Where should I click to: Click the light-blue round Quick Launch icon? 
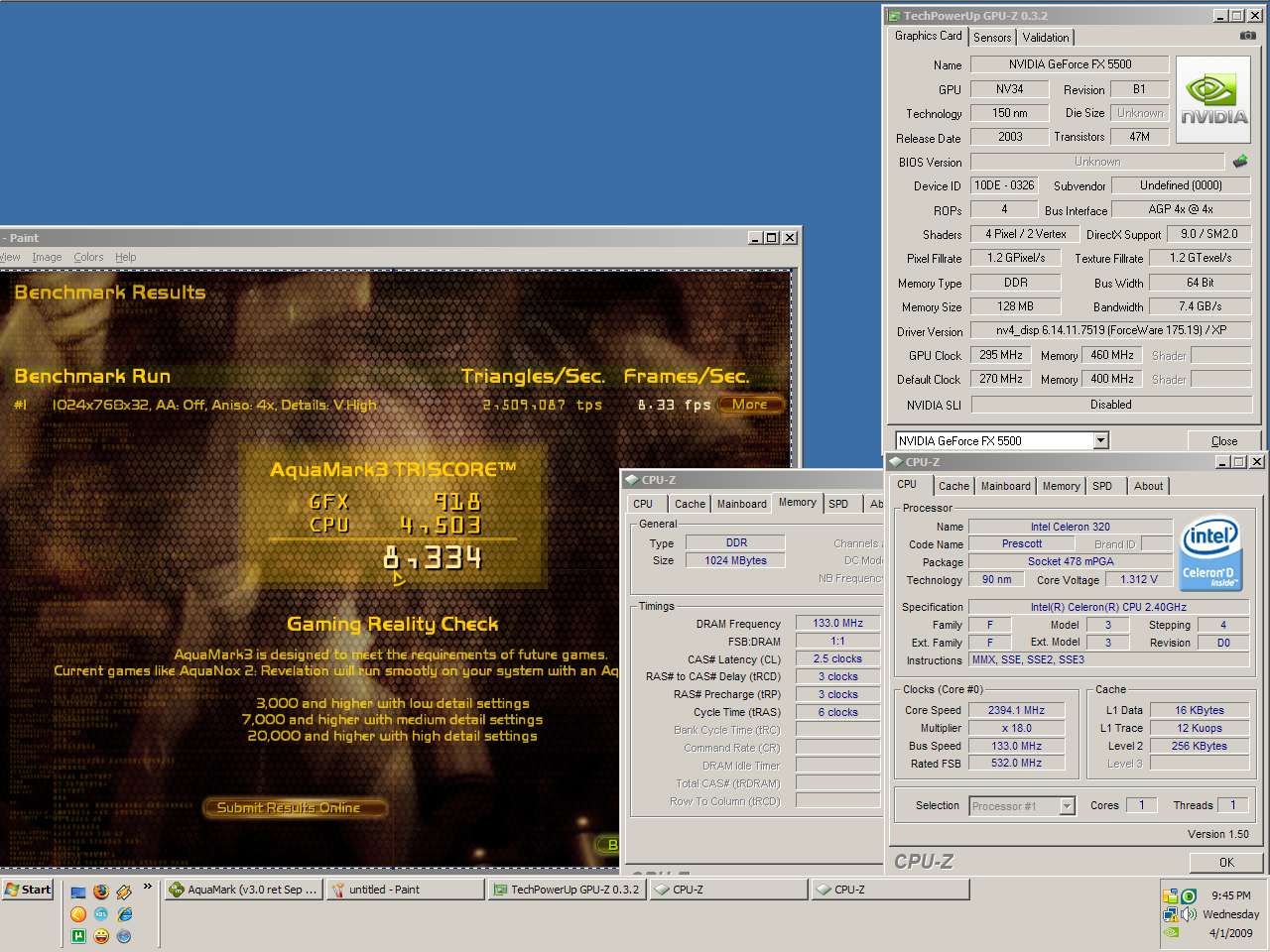[x=101, y=913]
